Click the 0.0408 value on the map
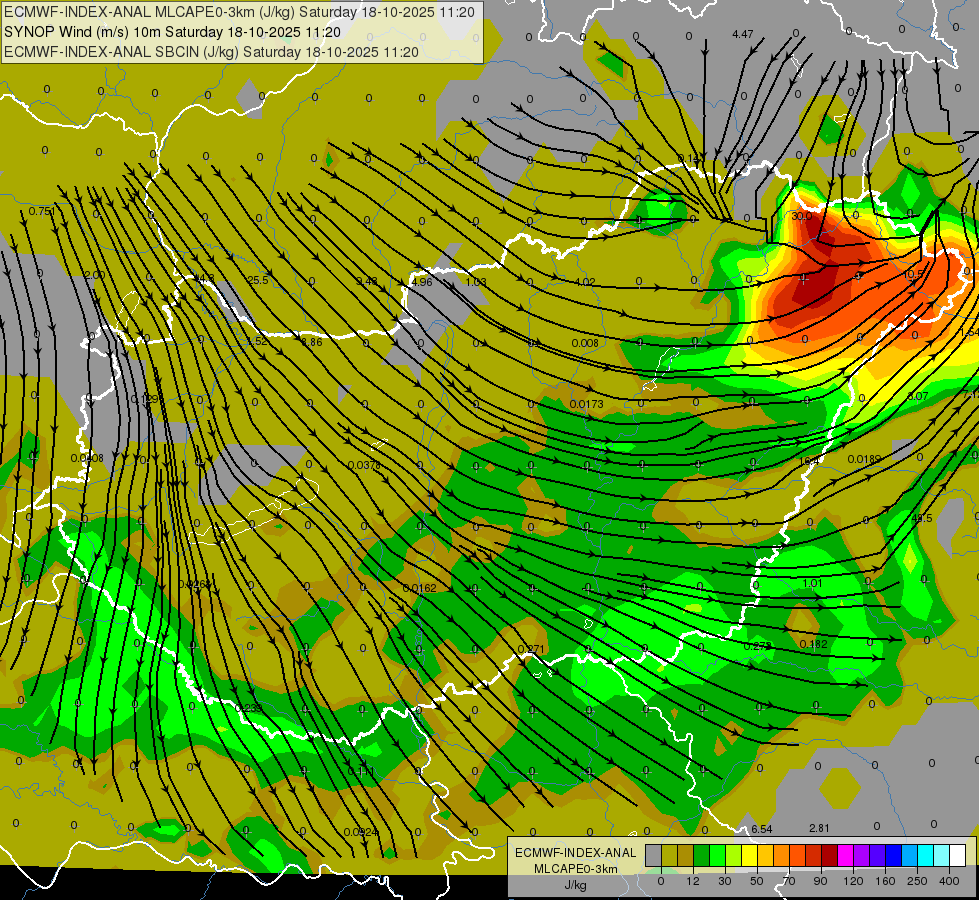979x900 pixels. pyautogui.click(x=87, y=458)
